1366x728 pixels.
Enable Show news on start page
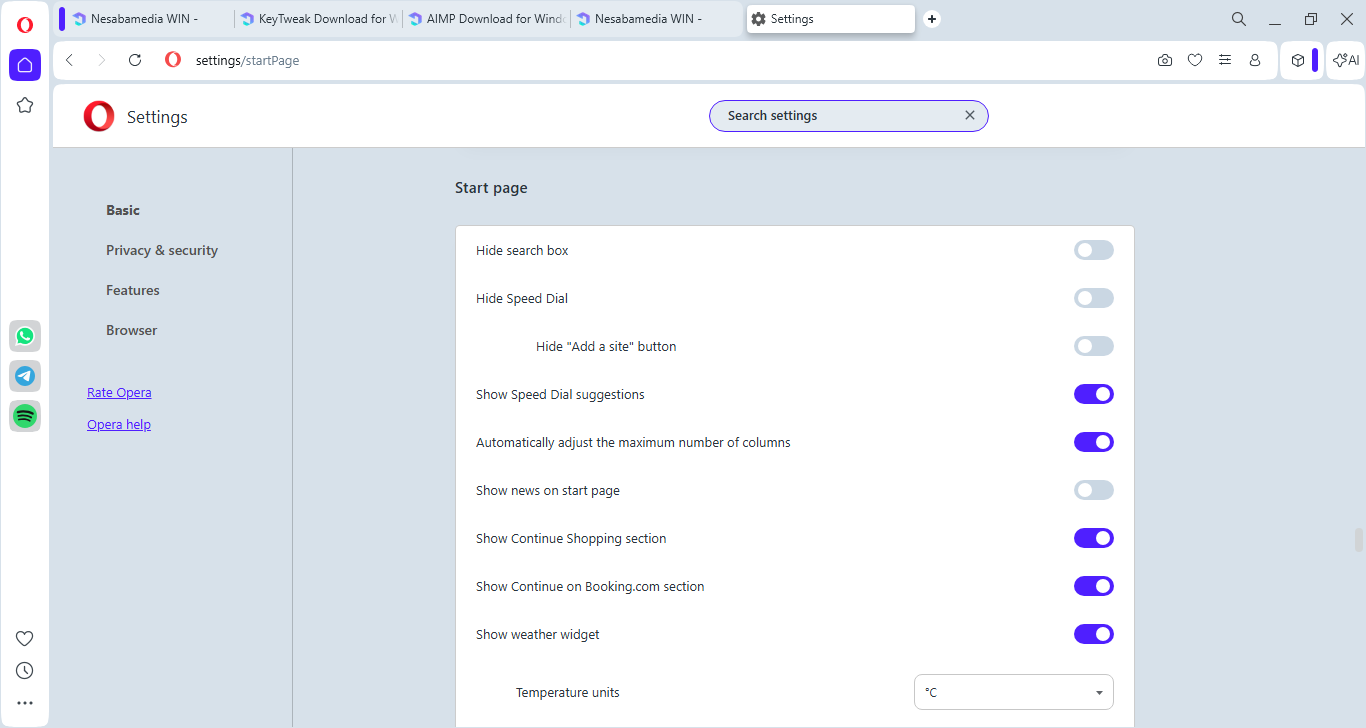coord(1093,490)
